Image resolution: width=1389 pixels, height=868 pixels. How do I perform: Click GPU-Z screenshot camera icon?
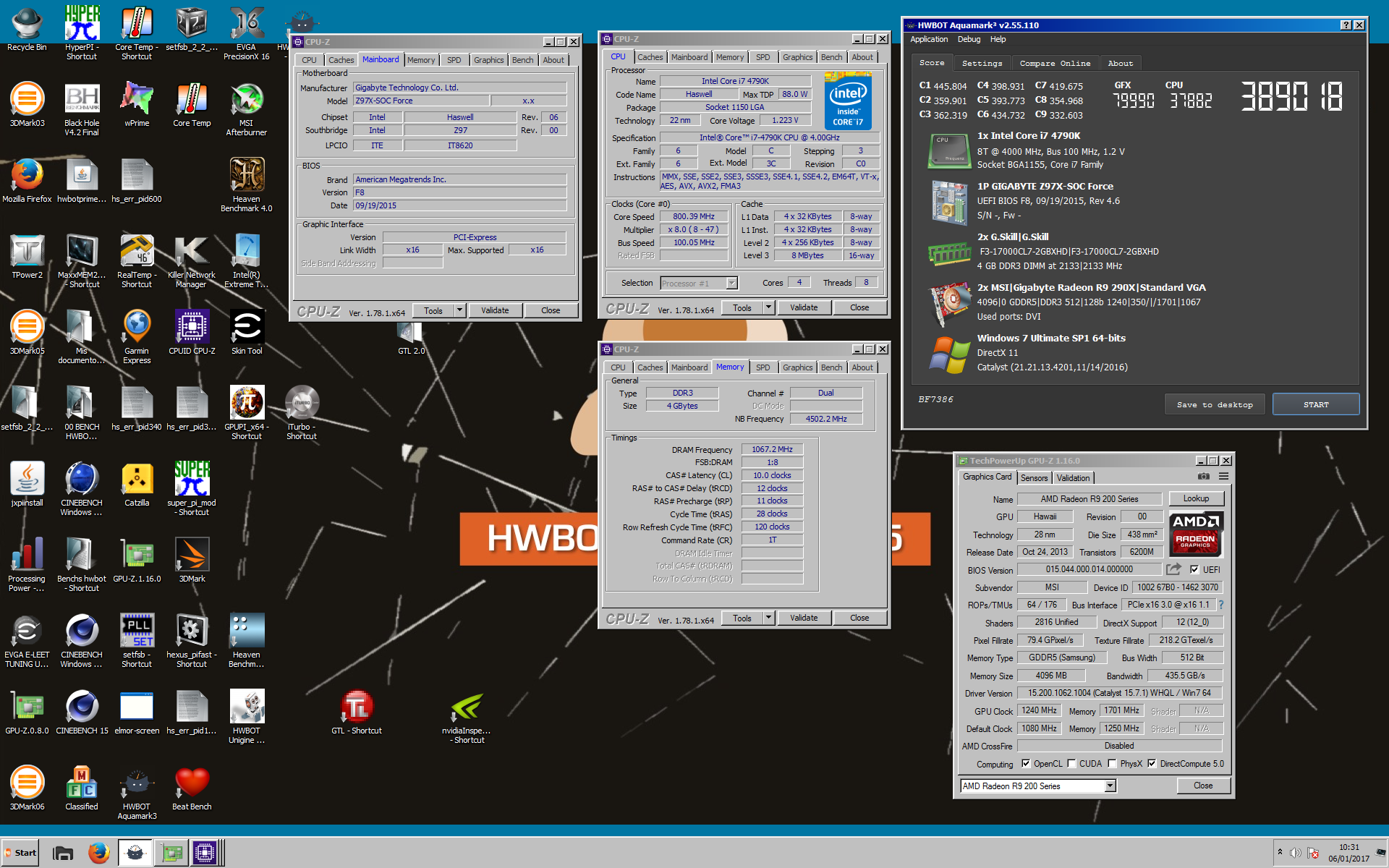(1203, 477)
